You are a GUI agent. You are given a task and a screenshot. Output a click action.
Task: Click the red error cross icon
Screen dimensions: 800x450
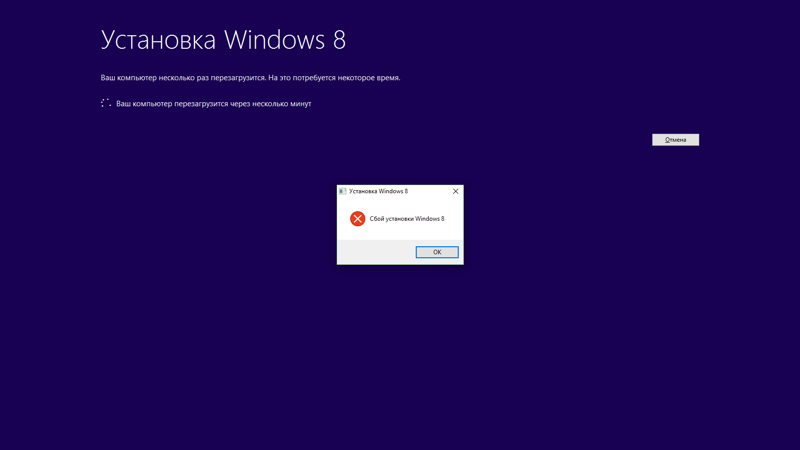[357, 219]
